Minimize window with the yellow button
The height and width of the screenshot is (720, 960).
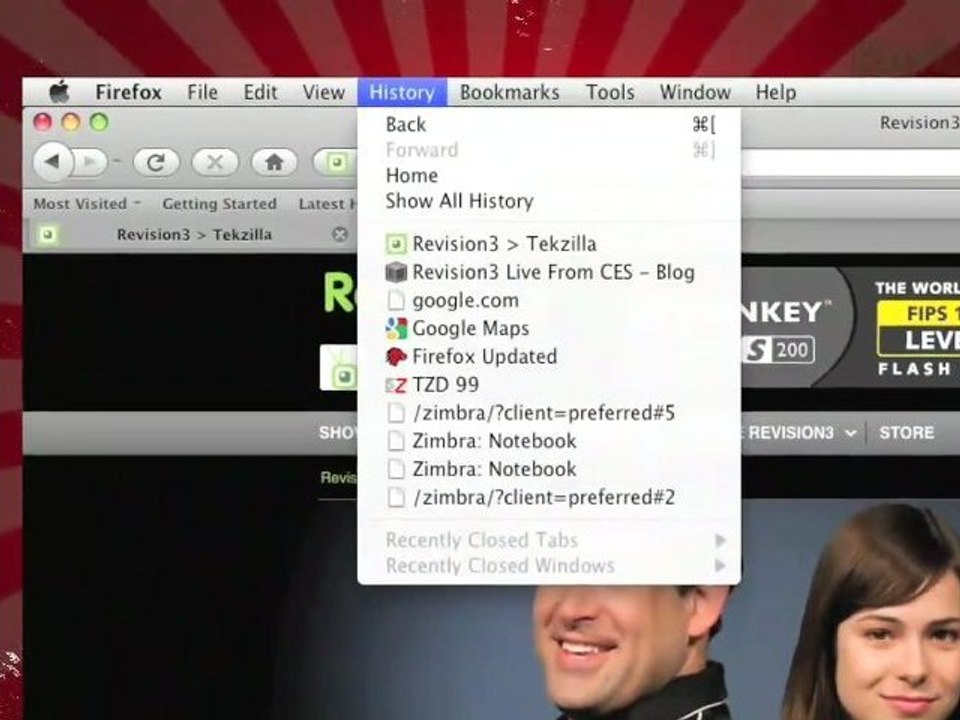(x=71, y=122)
